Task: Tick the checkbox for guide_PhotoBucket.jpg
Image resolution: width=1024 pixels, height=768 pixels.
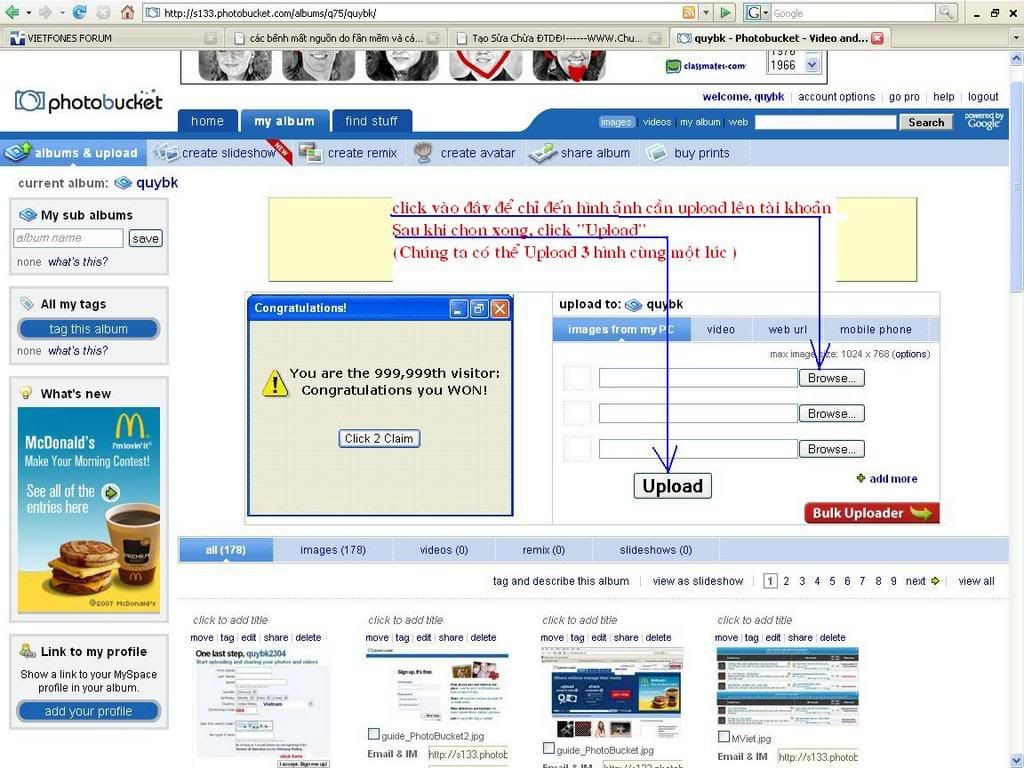Action: 549,748
